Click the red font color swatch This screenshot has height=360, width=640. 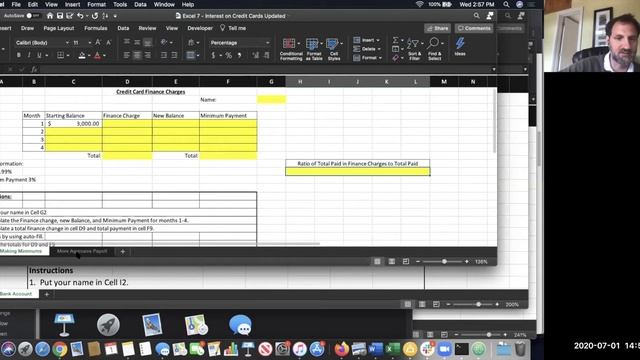[x=98, y=55]
